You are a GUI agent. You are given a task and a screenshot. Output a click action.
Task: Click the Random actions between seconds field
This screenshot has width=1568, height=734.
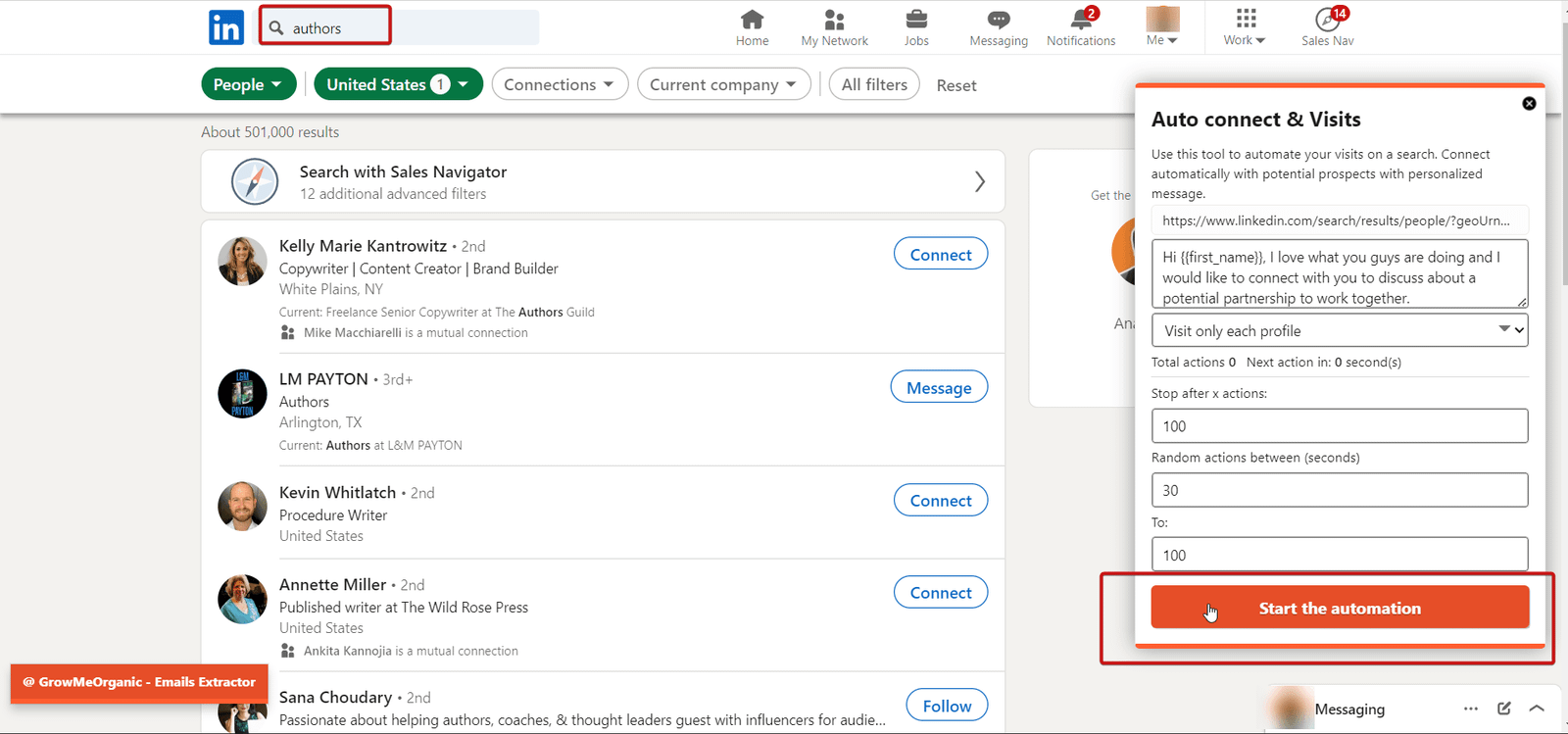1340,490
